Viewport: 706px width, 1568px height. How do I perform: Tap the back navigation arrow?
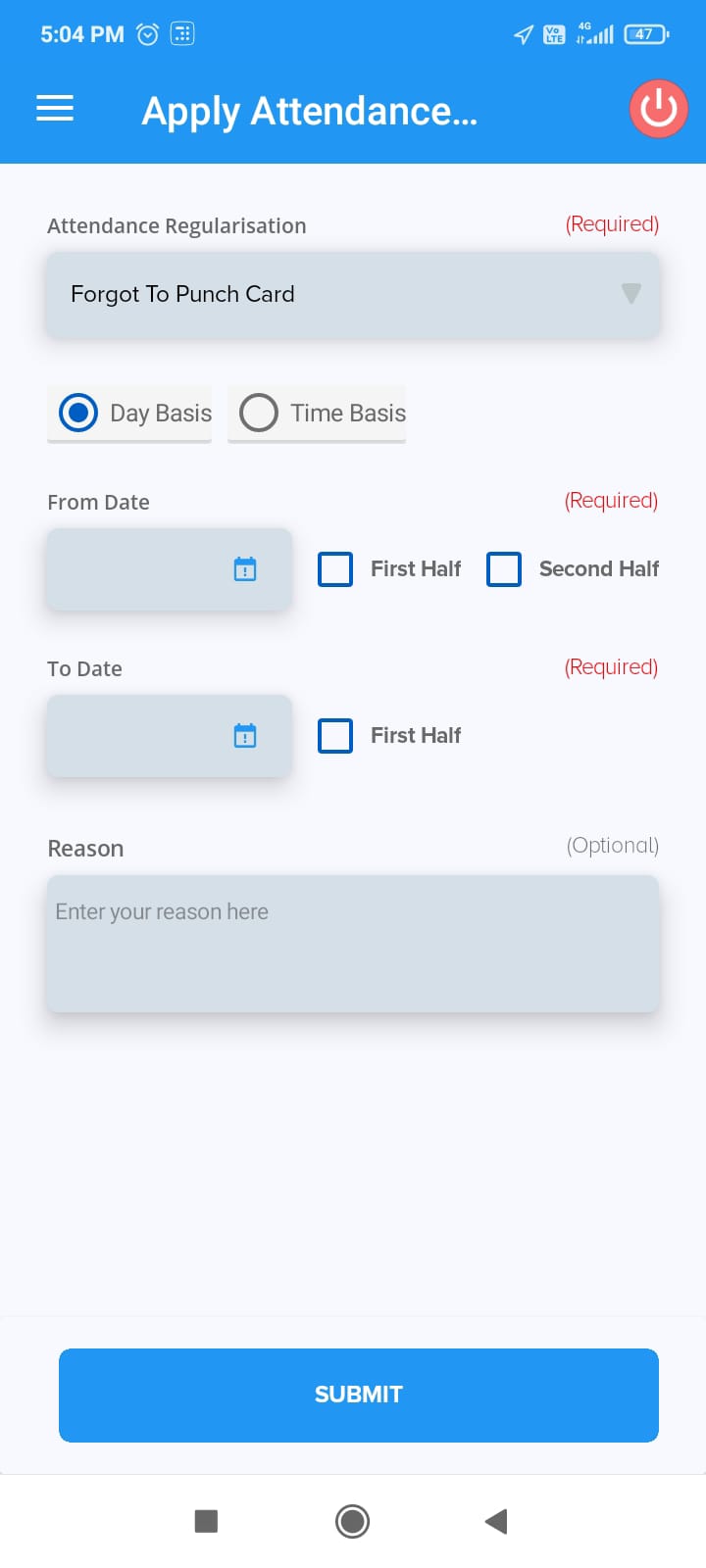[x=495, y=1521]
